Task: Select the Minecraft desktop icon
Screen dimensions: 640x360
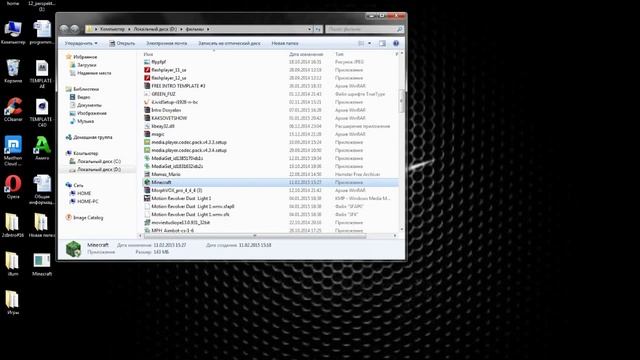Action: click(x=42, y=264)
